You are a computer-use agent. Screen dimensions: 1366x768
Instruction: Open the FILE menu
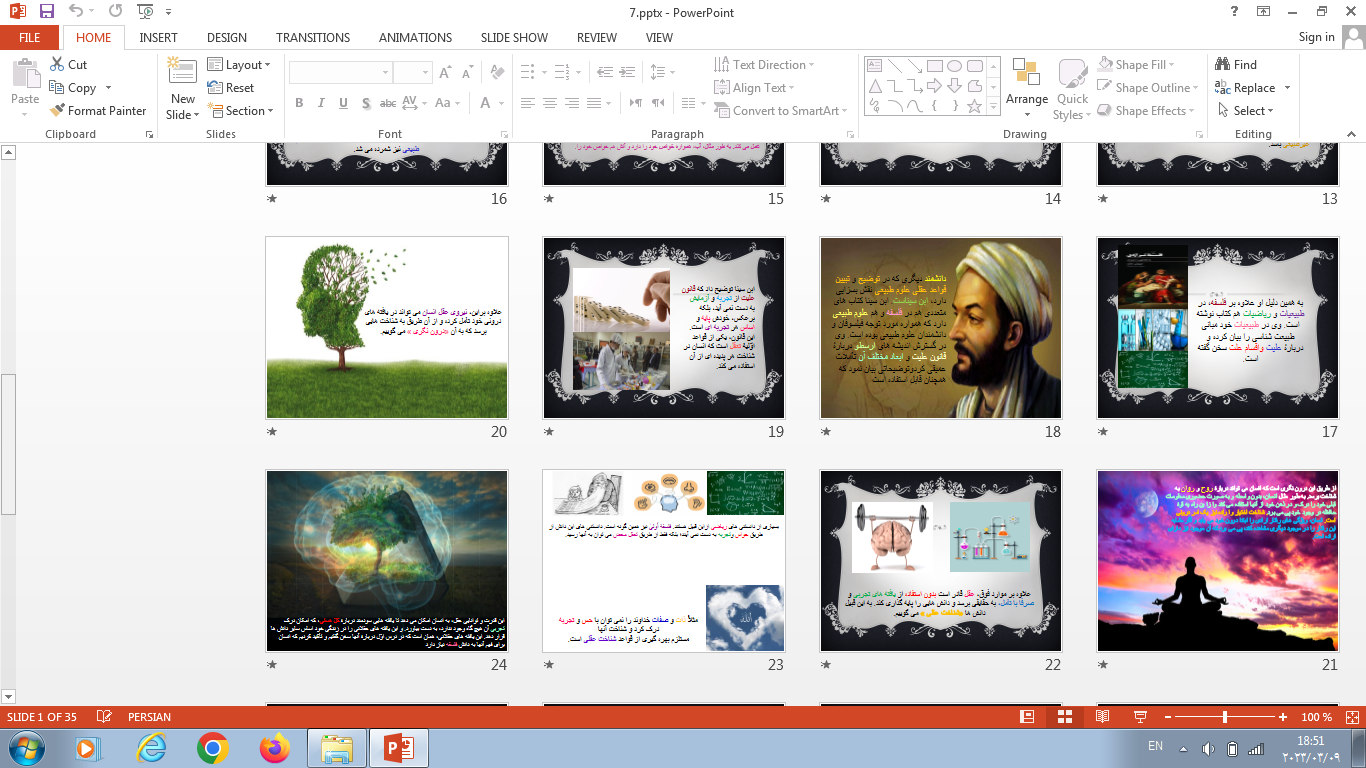29,37
